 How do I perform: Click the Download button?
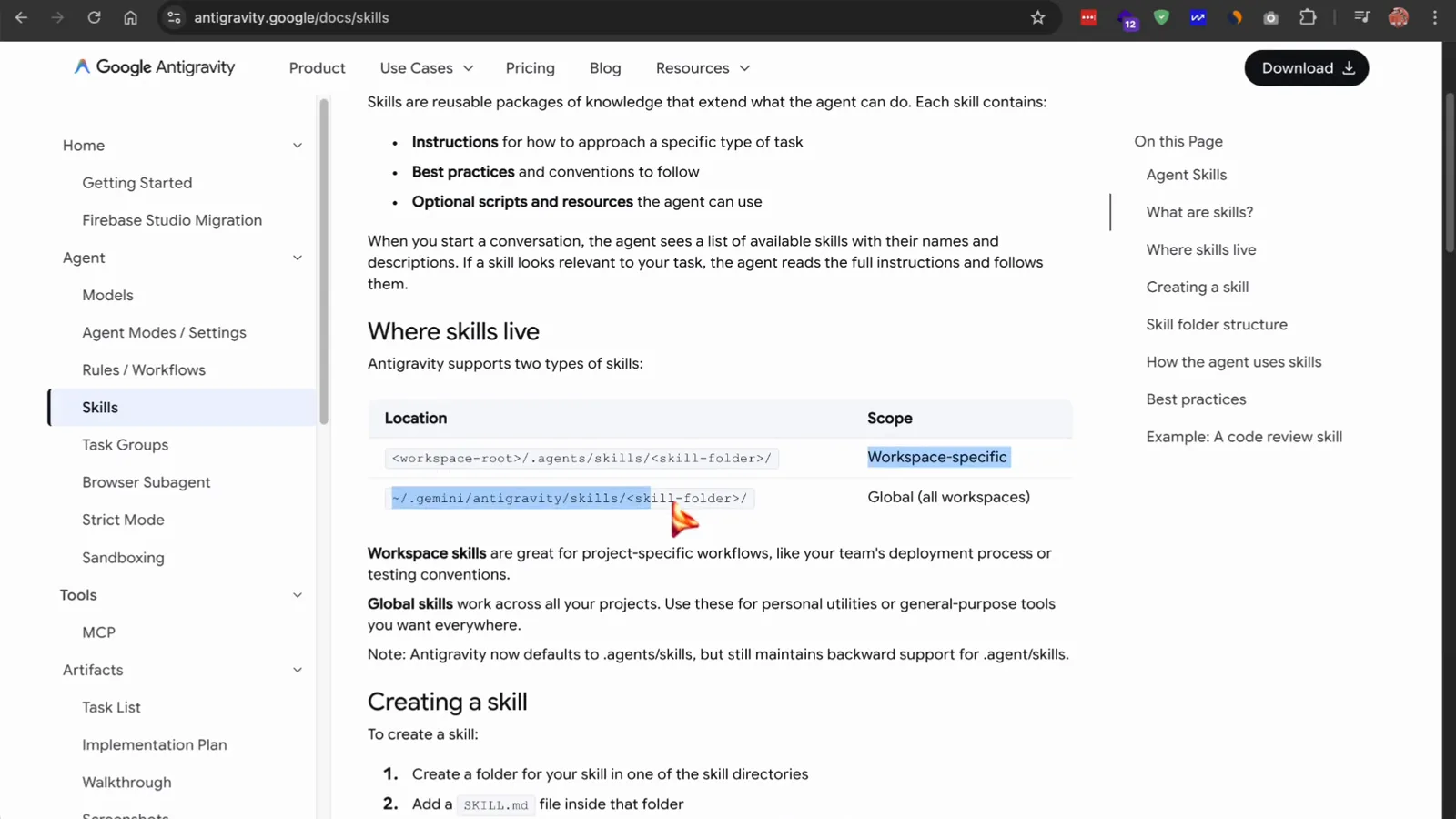pos(1306,68)
